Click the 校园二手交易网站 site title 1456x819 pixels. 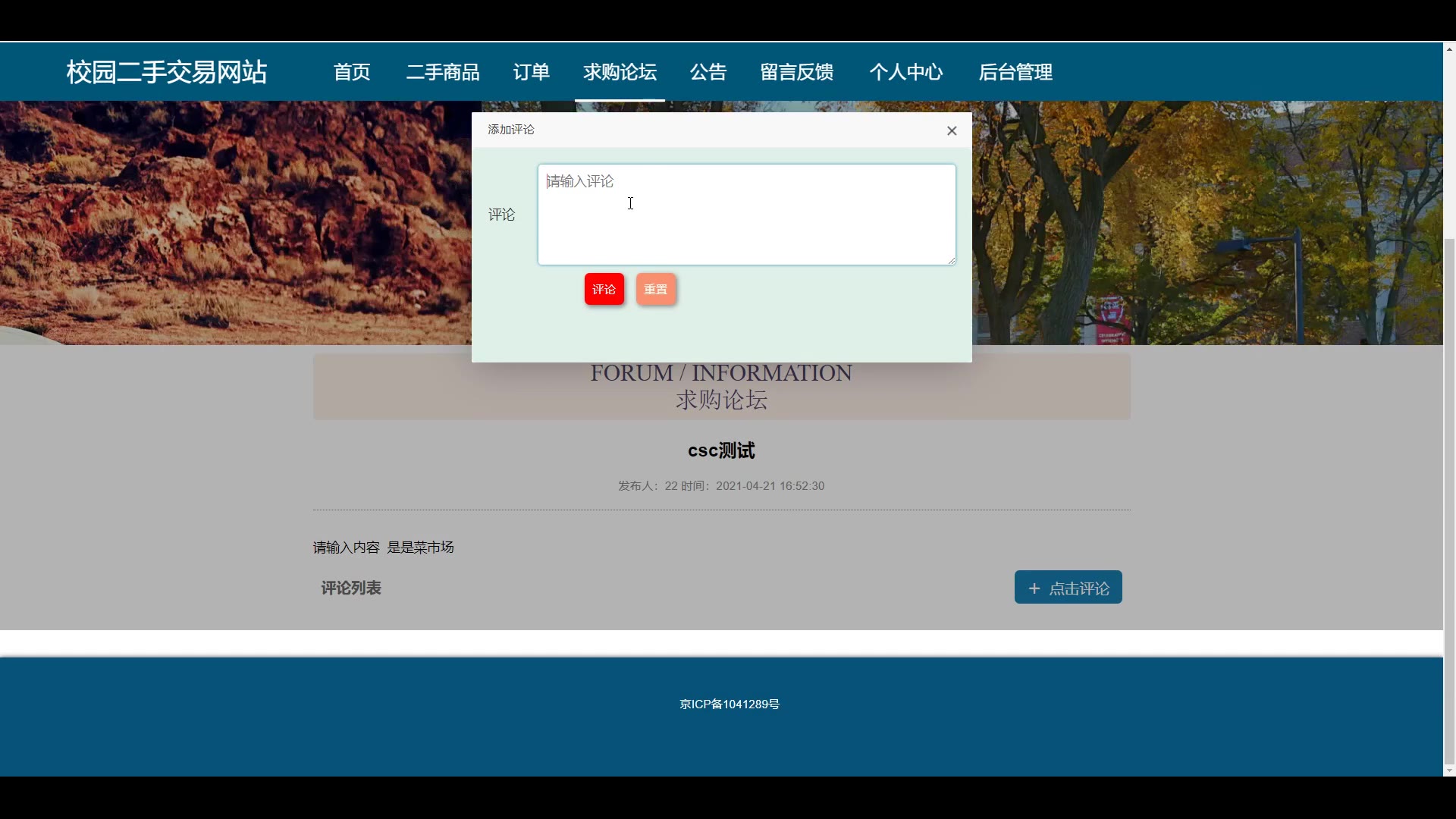coord(167,72)
